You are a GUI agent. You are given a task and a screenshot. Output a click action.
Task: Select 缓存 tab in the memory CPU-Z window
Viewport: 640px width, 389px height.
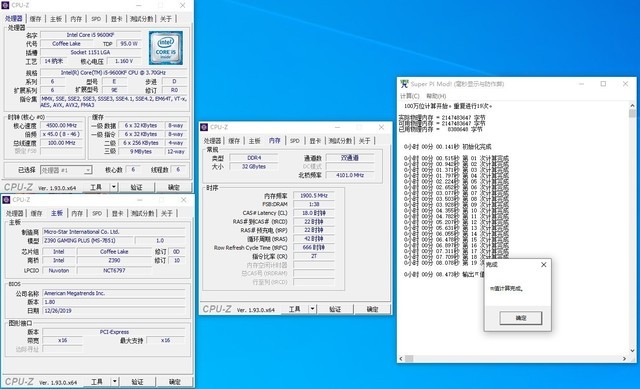[x=234, y=141]
